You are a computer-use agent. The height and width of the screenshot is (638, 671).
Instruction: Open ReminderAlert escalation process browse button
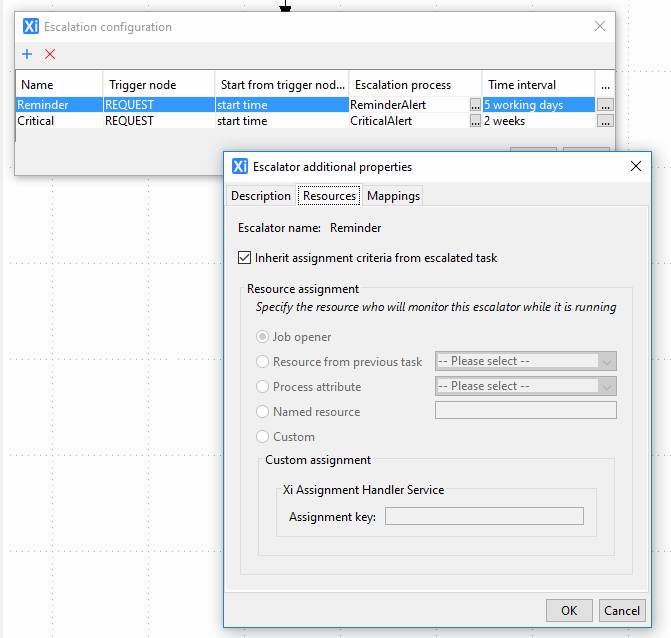click(474, 105)
